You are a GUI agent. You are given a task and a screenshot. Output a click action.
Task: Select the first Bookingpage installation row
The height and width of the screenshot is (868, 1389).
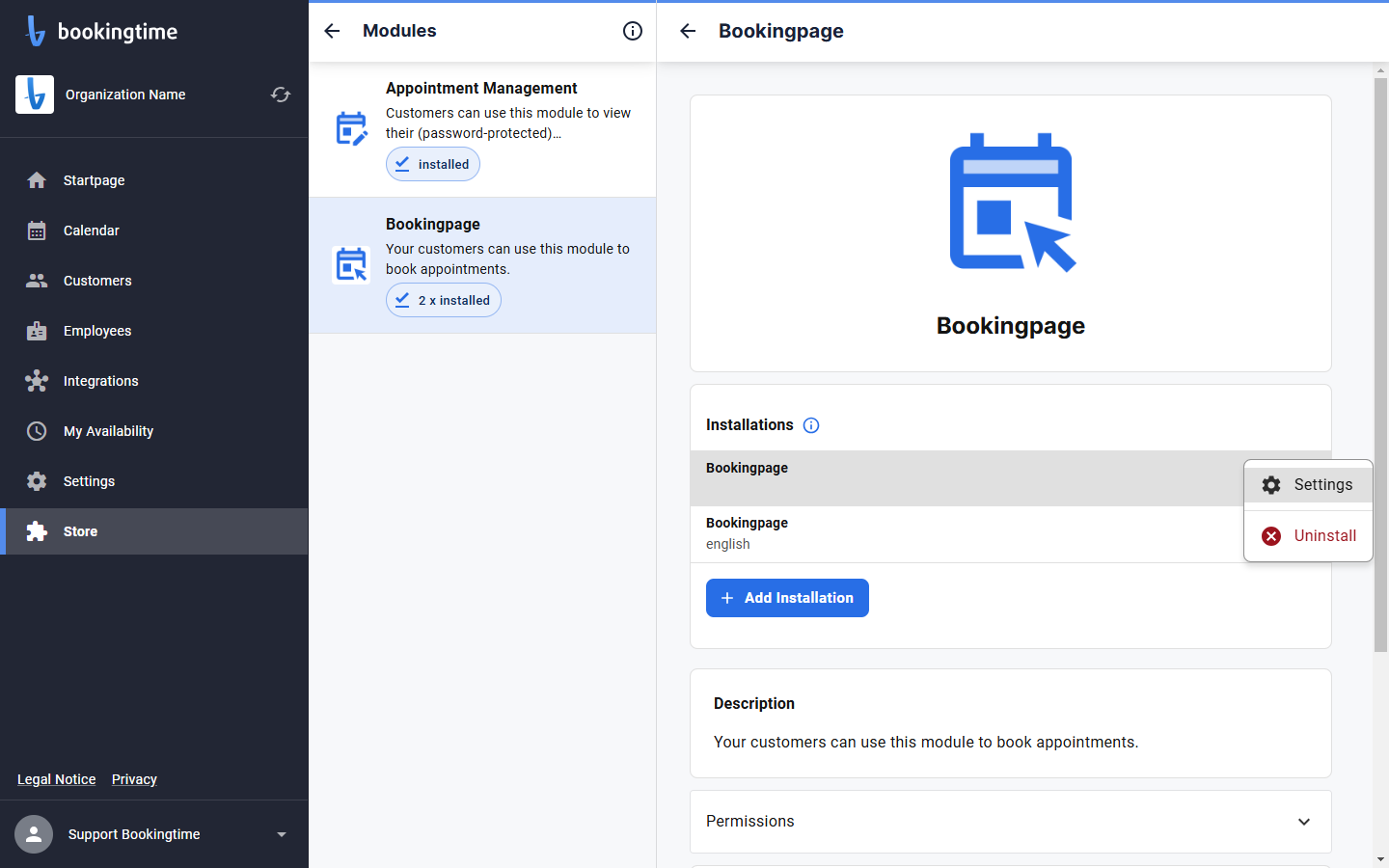967,478
